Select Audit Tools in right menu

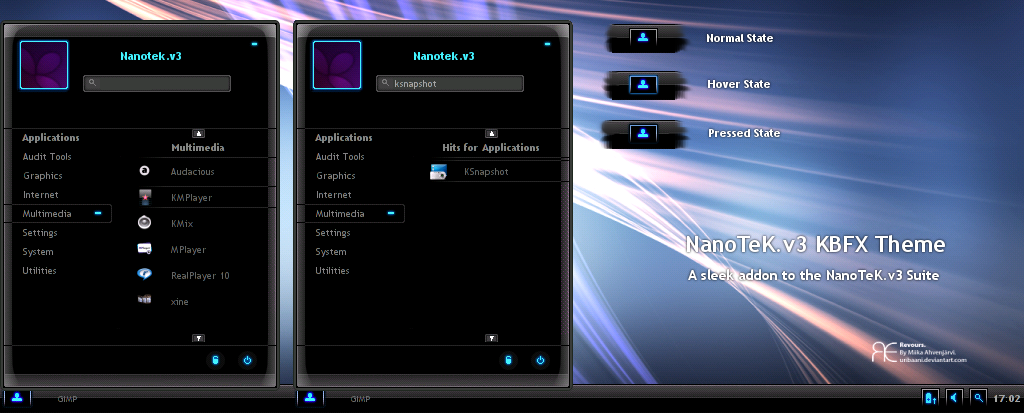[340, 157]
